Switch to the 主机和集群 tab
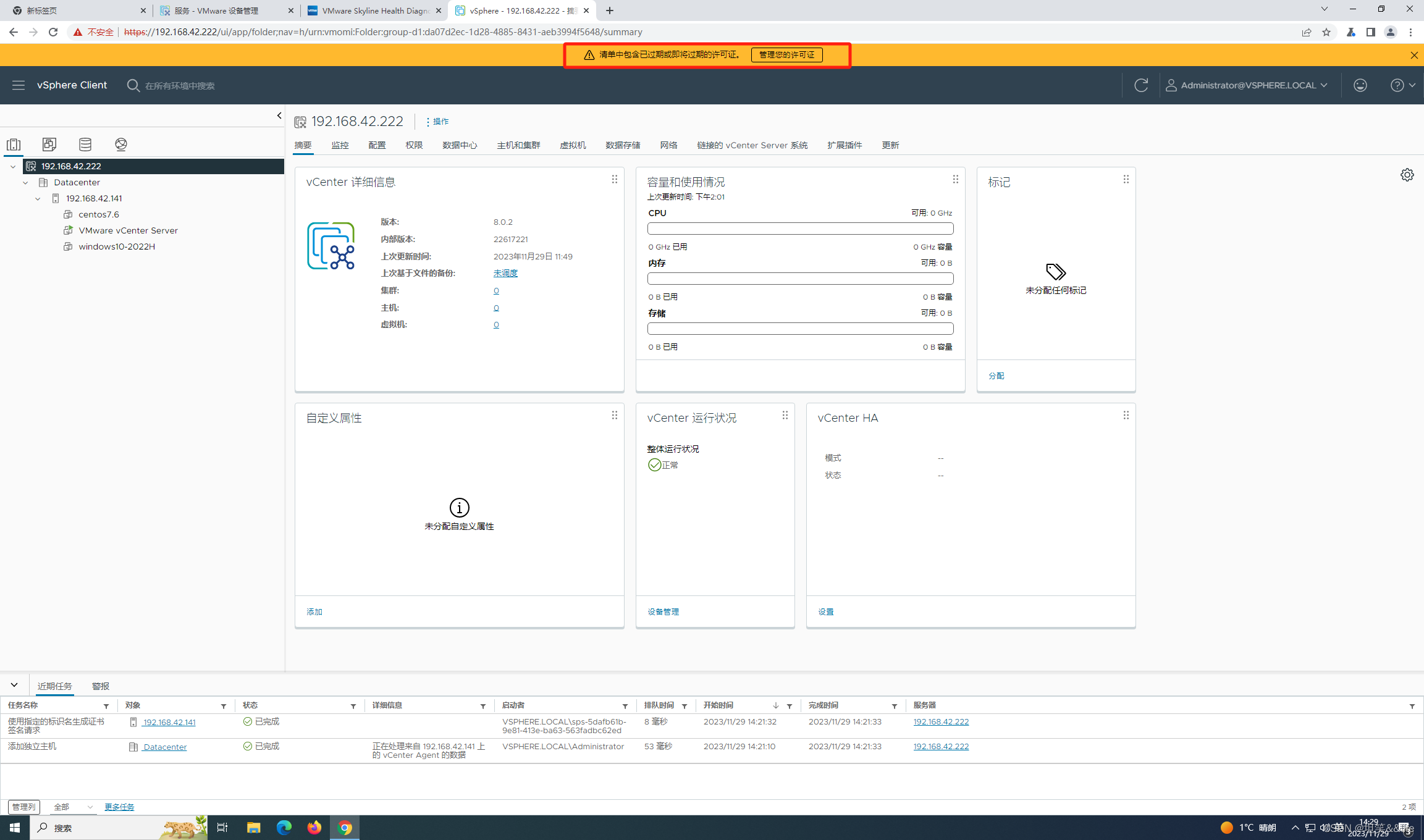Image resolution: width=1424 pixels, height=840 pixels. pos(518,145)
